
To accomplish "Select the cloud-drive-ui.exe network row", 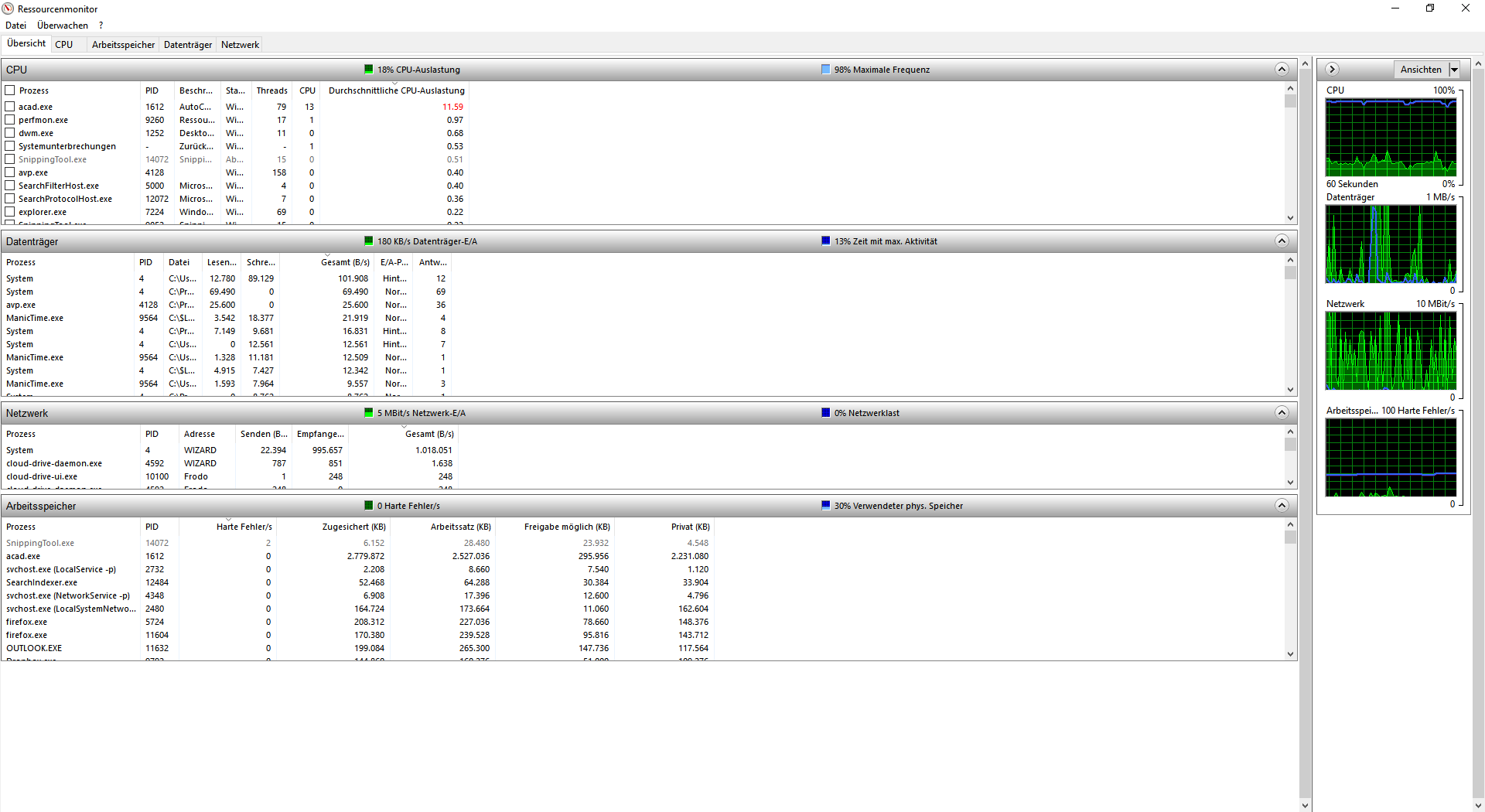I will pos(230,476).
